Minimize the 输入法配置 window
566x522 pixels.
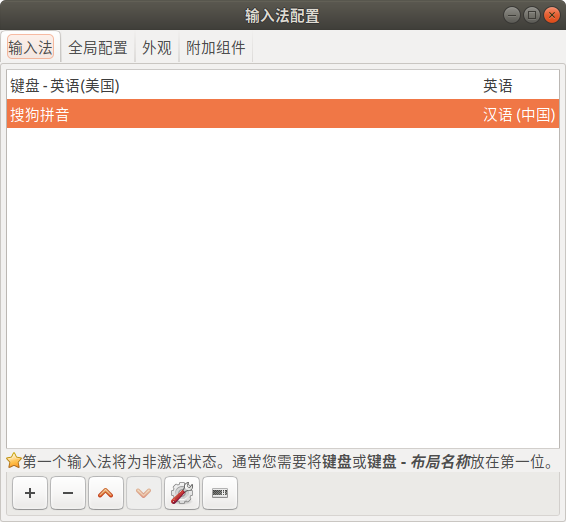pyautogui.click(x=511, y=15)
